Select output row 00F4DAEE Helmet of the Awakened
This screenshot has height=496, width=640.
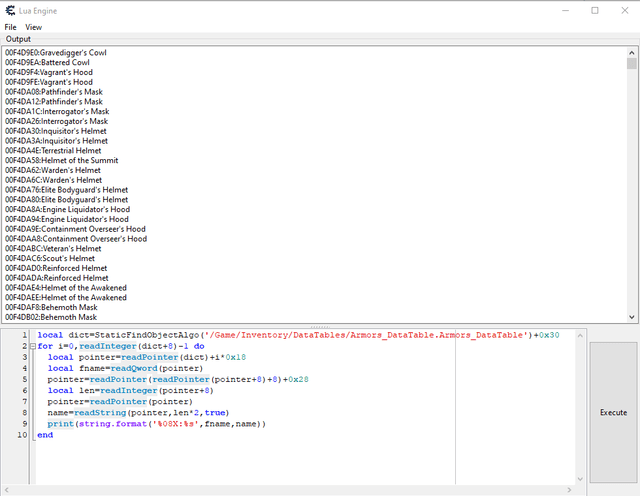point(66,298)
